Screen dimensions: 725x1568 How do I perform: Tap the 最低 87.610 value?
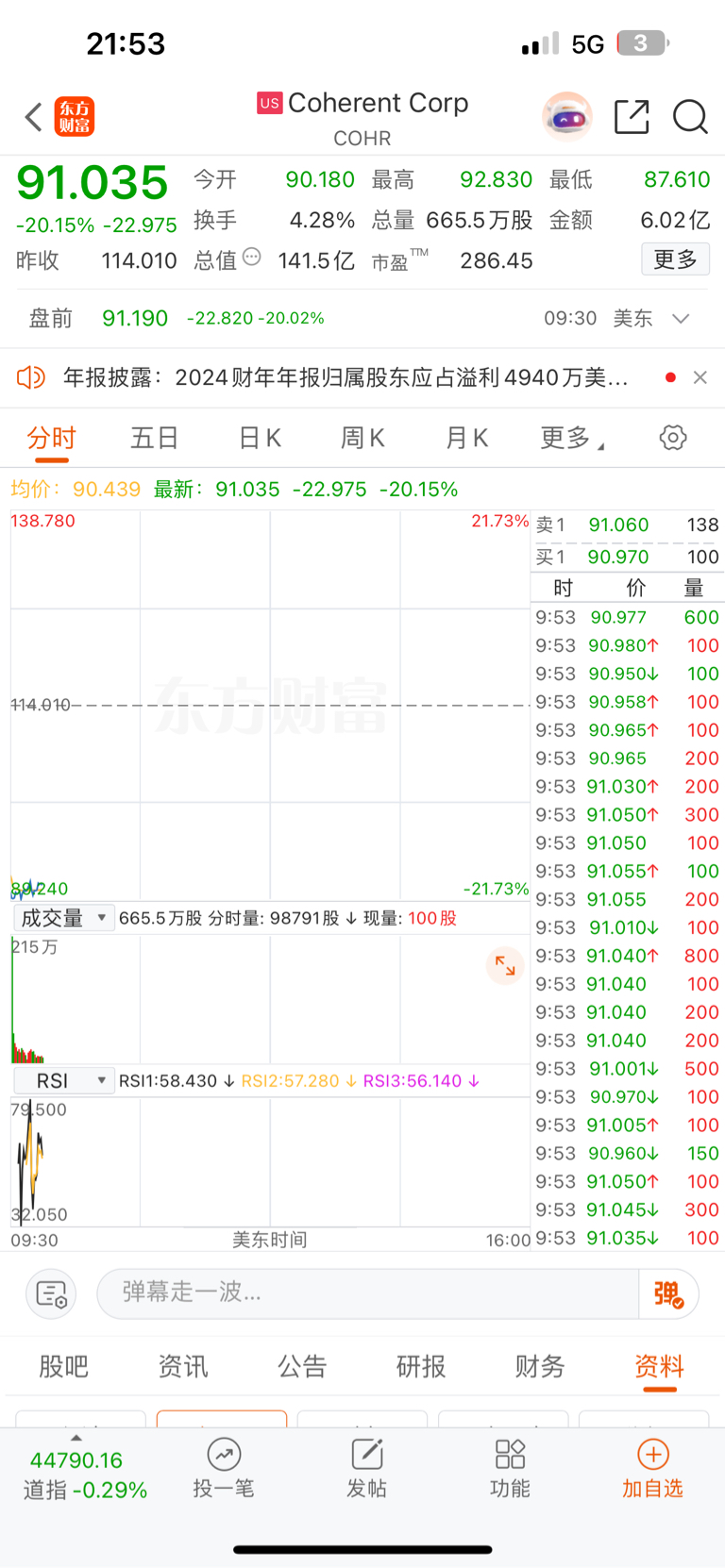[677, 179]
